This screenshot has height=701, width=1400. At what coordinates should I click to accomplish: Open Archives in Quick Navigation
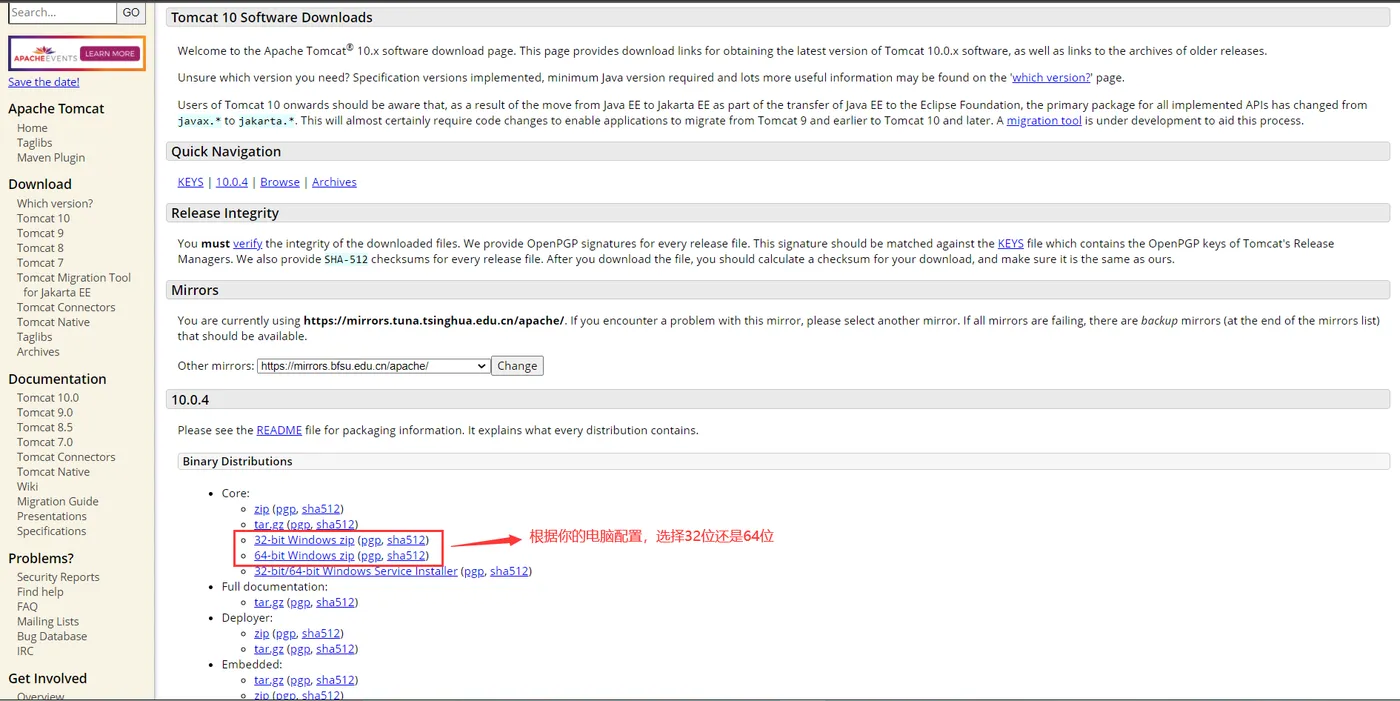(334, 182)
